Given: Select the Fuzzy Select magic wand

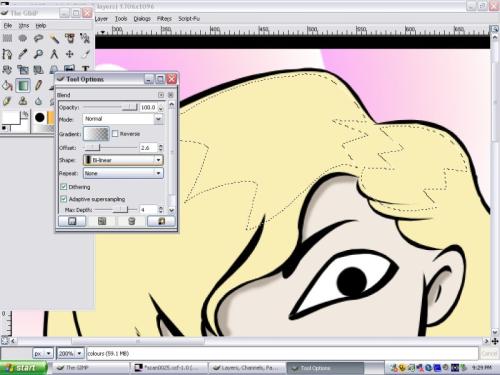Looking at the screenshot, I should click(54, 38).
